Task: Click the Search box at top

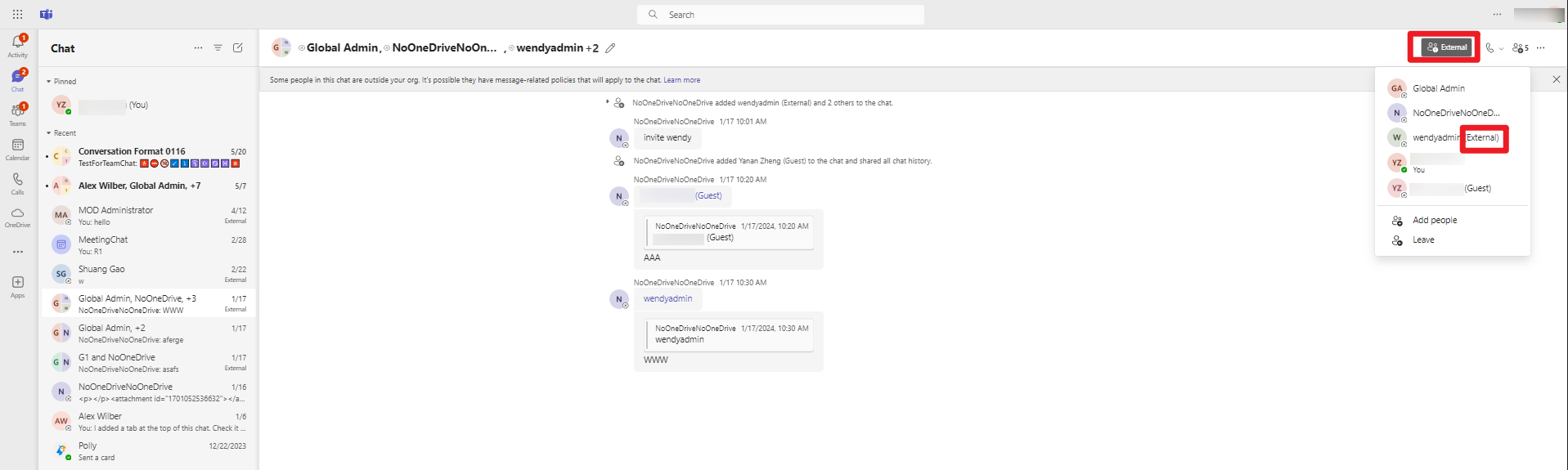Action: [x=780, y=15]
